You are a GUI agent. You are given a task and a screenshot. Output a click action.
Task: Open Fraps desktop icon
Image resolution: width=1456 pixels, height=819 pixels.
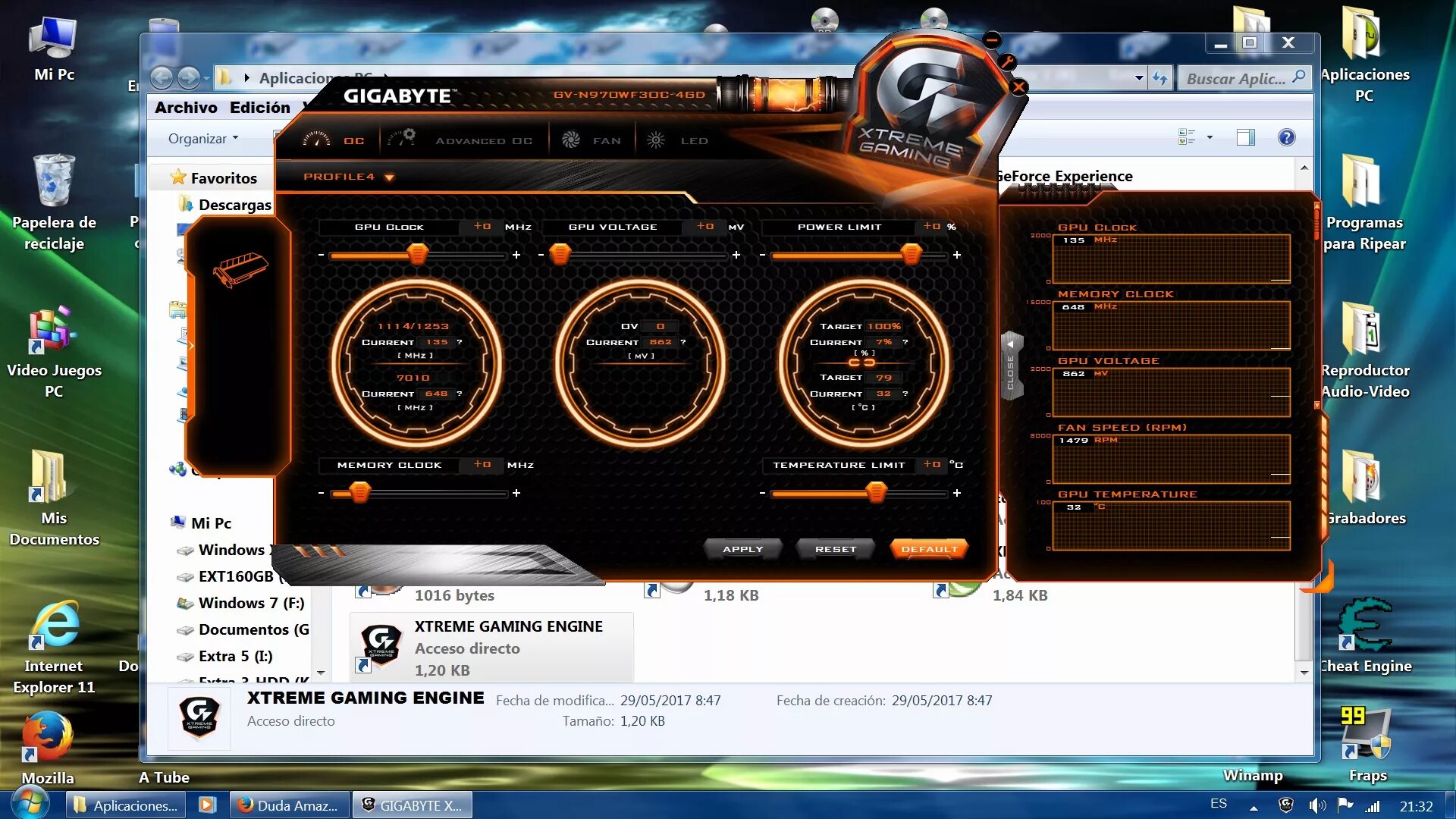(1367, 744)
